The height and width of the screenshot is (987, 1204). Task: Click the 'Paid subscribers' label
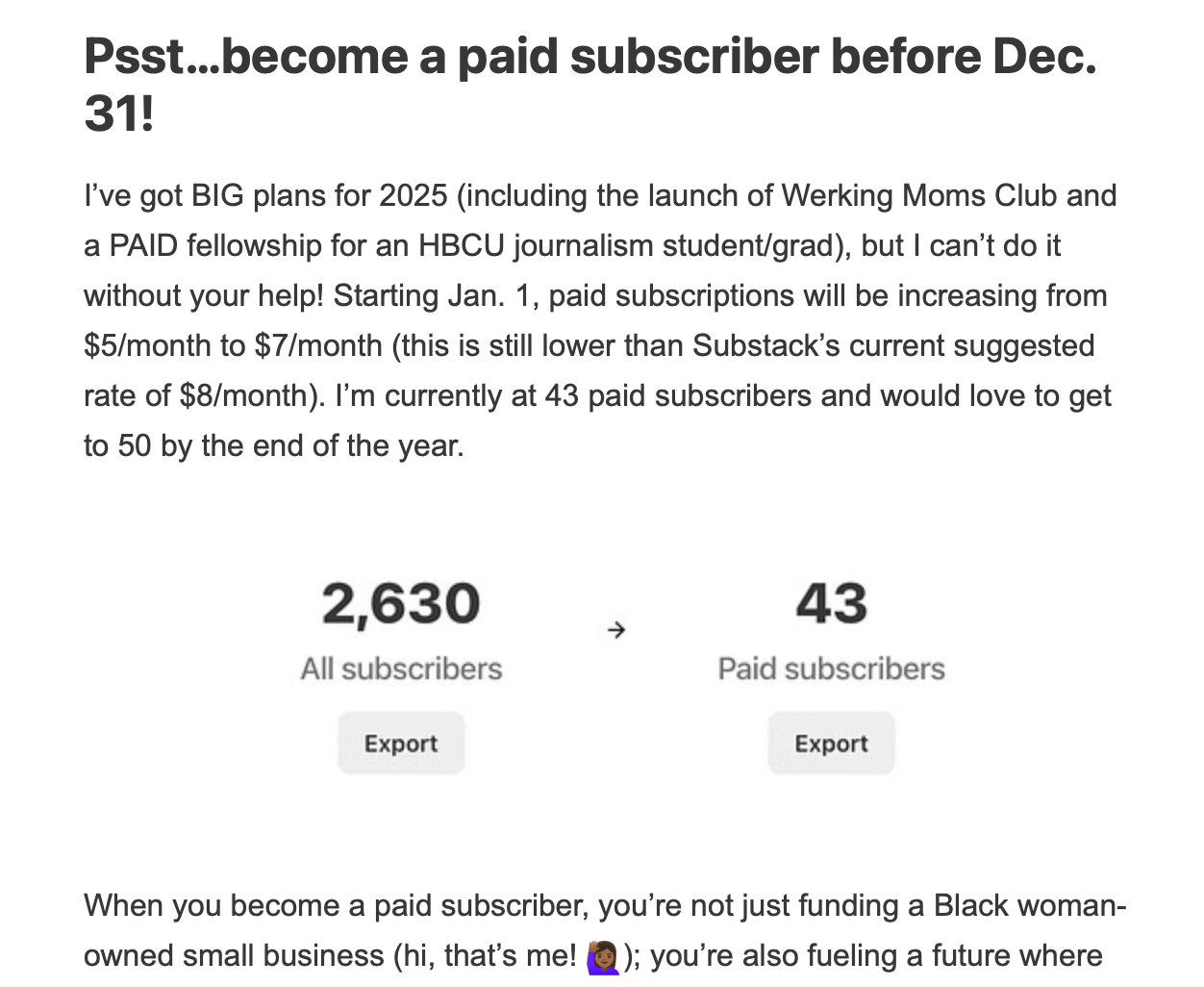point(831,669)
